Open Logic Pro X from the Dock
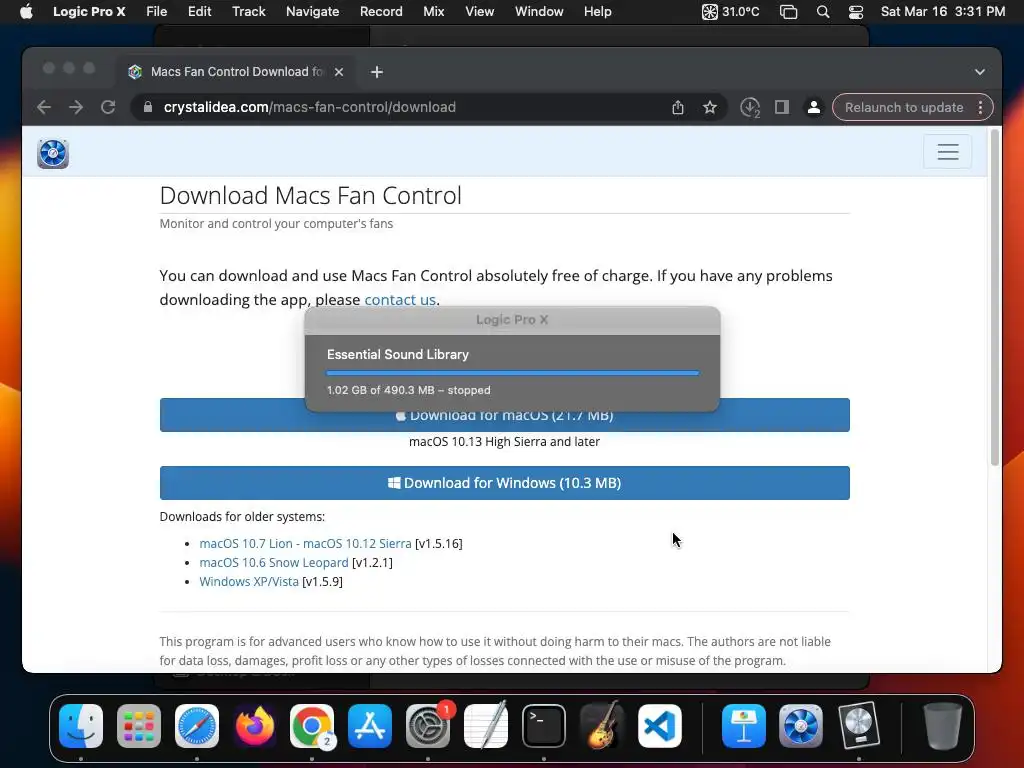This screenshot has height=768, width=1024. tap(859, 726)
